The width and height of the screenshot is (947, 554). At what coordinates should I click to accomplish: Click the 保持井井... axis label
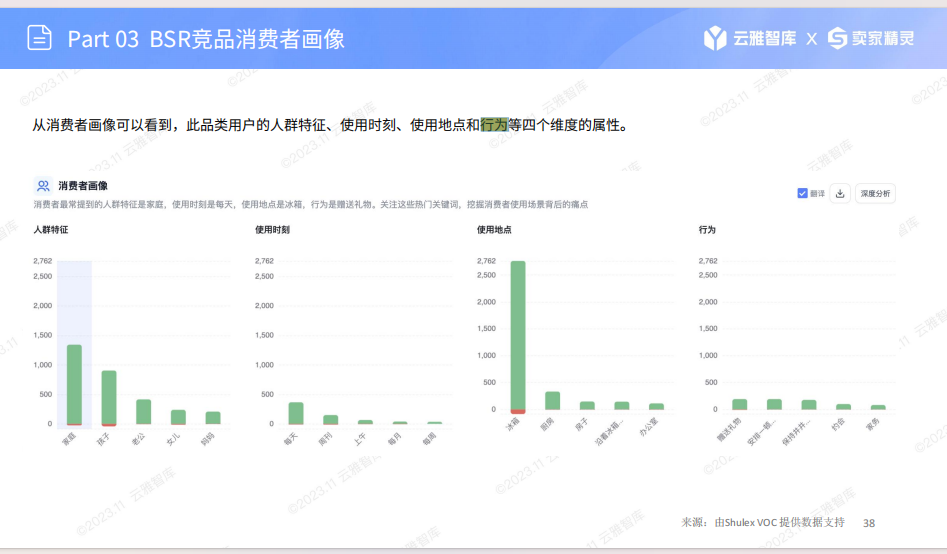[796, 431]
